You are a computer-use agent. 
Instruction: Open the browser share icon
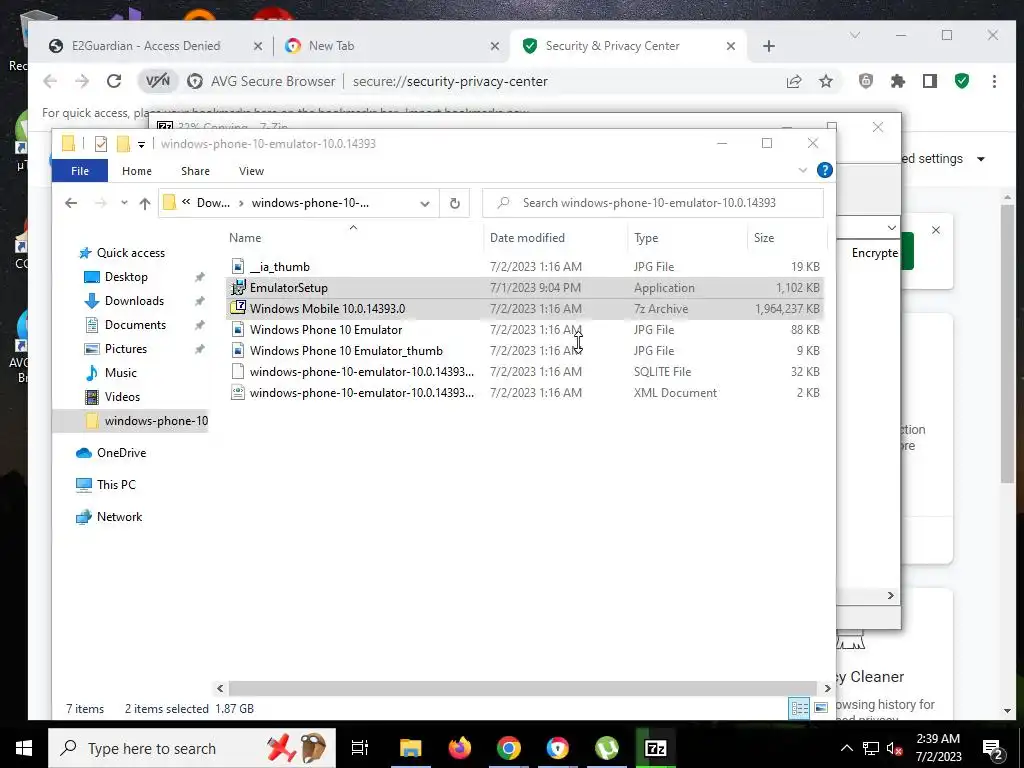click(x=793, y=81)
